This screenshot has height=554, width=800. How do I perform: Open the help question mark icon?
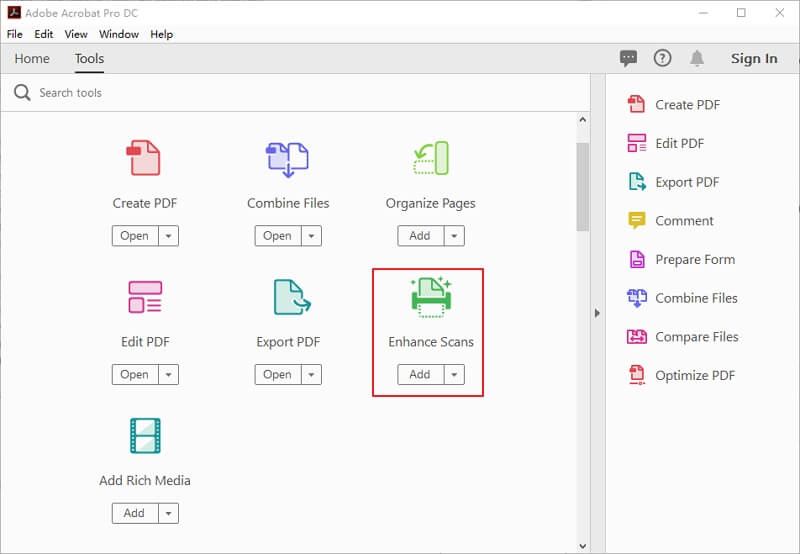662,58
